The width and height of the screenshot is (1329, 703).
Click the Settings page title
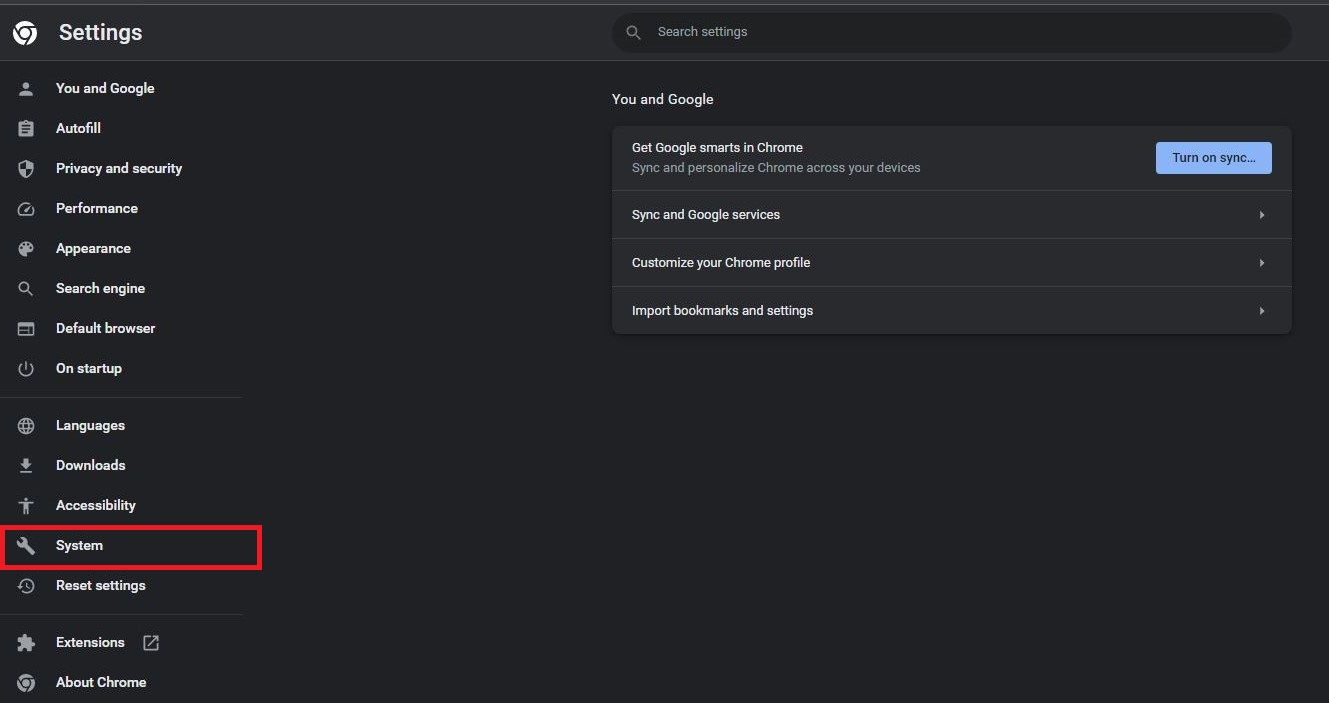pyautogui.click(x=101, y=33)
